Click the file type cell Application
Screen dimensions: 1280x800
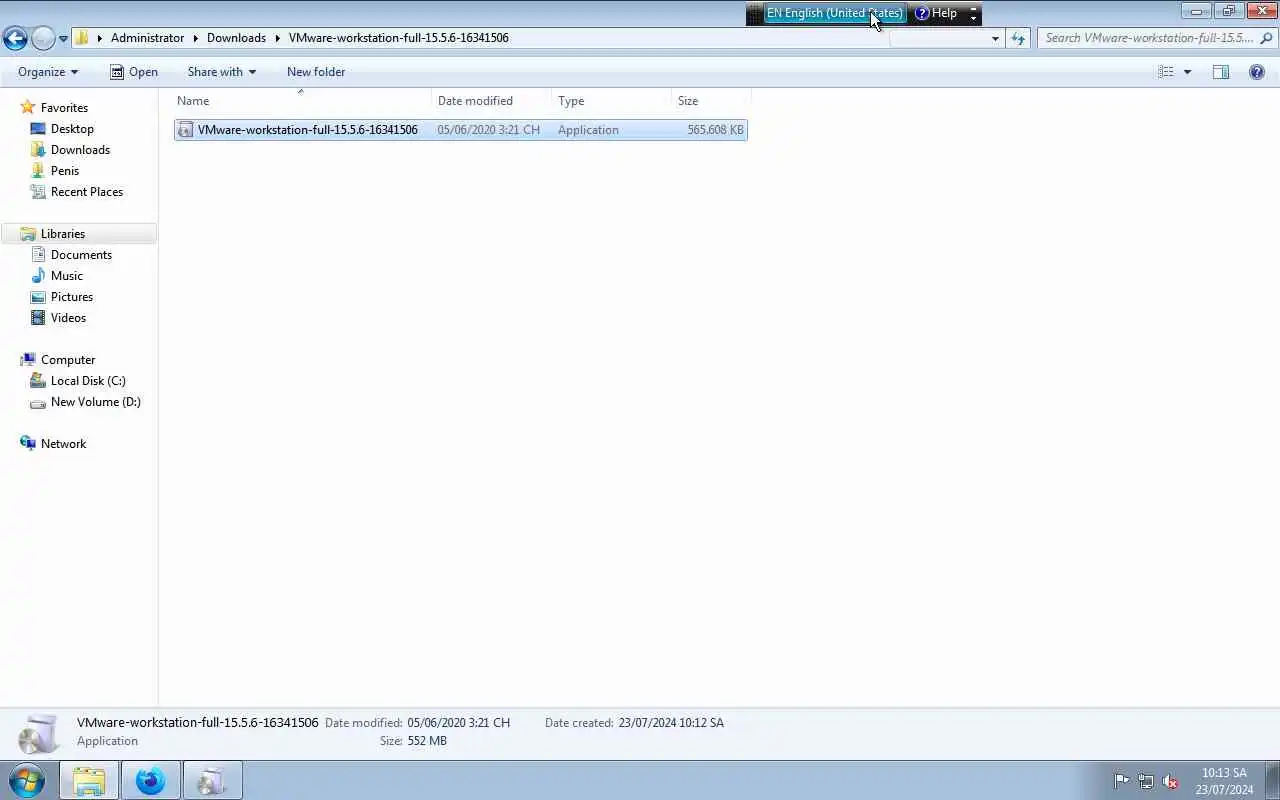coord(588,130)
